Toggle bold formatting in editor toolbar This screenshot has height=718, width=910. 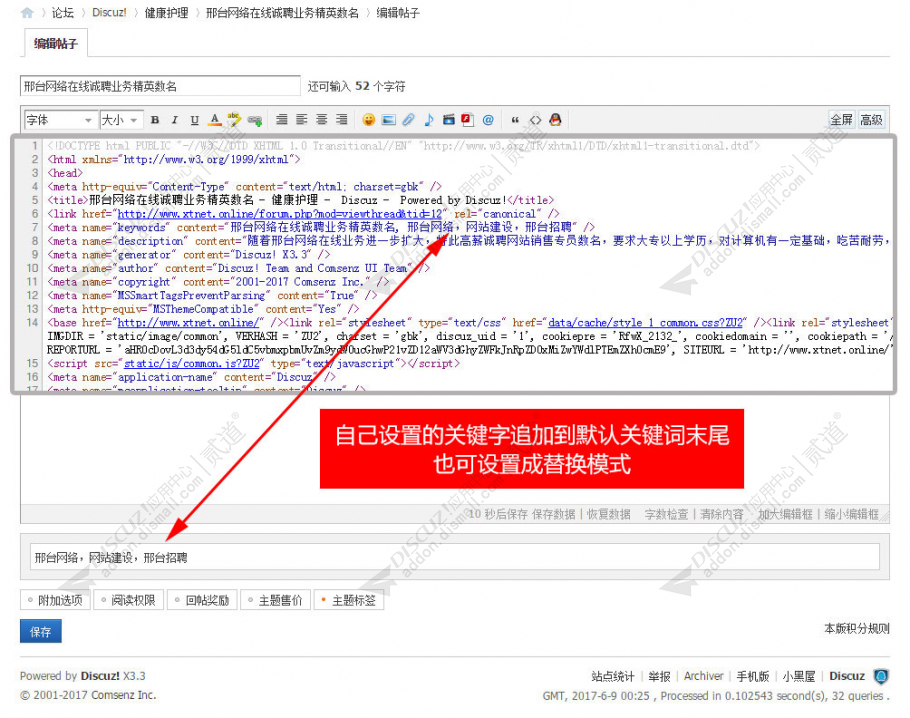tap(155, 120)
